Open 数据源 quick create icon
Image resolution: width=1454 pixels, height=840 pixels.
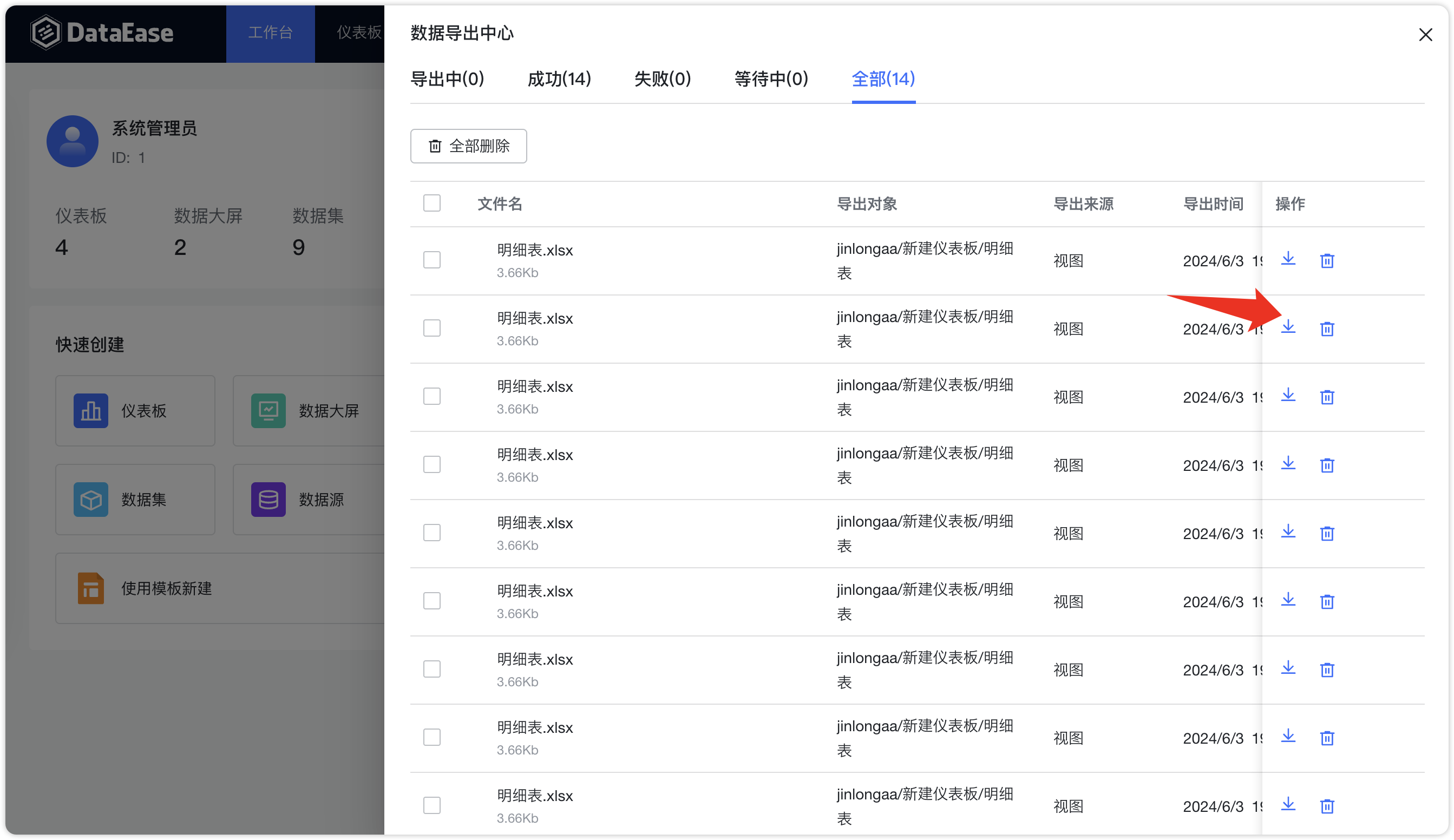(268, 499)
